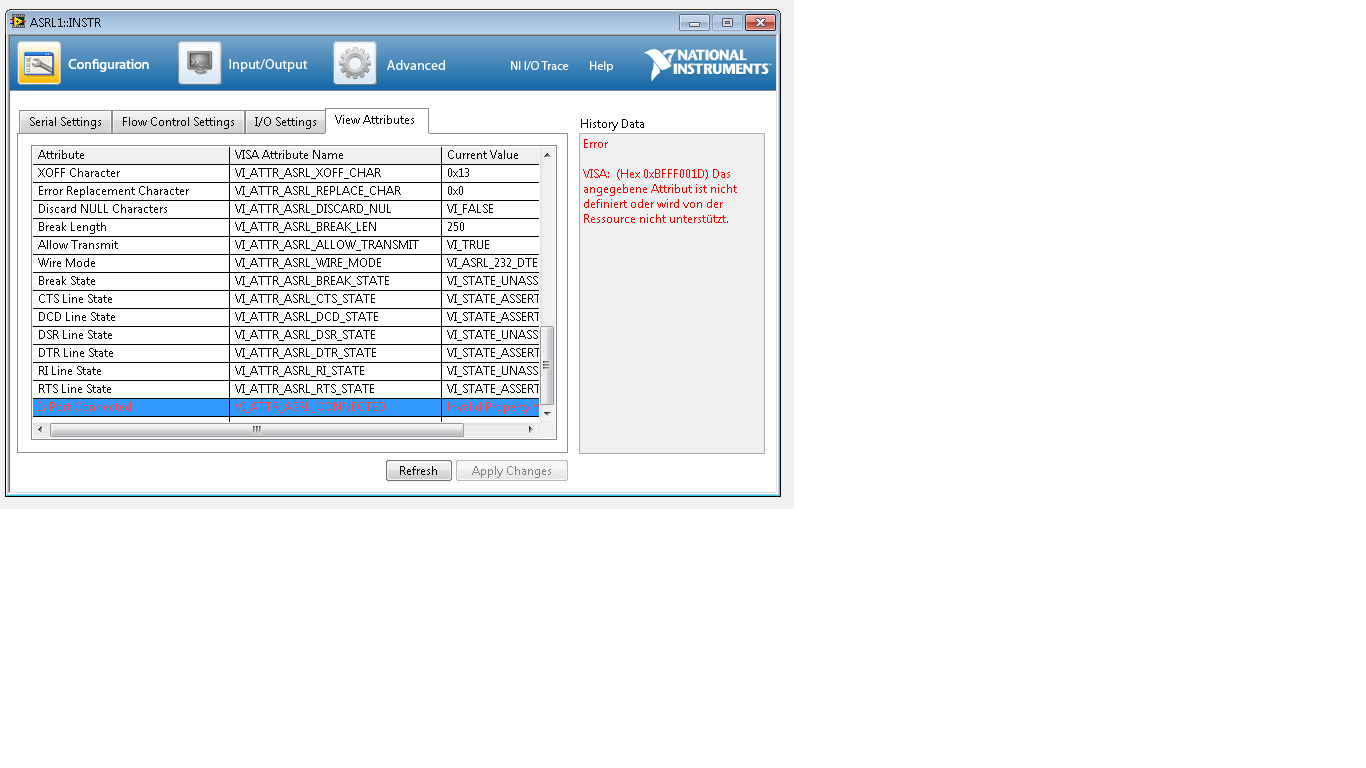Open the Input/Output monitor icon

pyautogui.click(x=200, y=64)
